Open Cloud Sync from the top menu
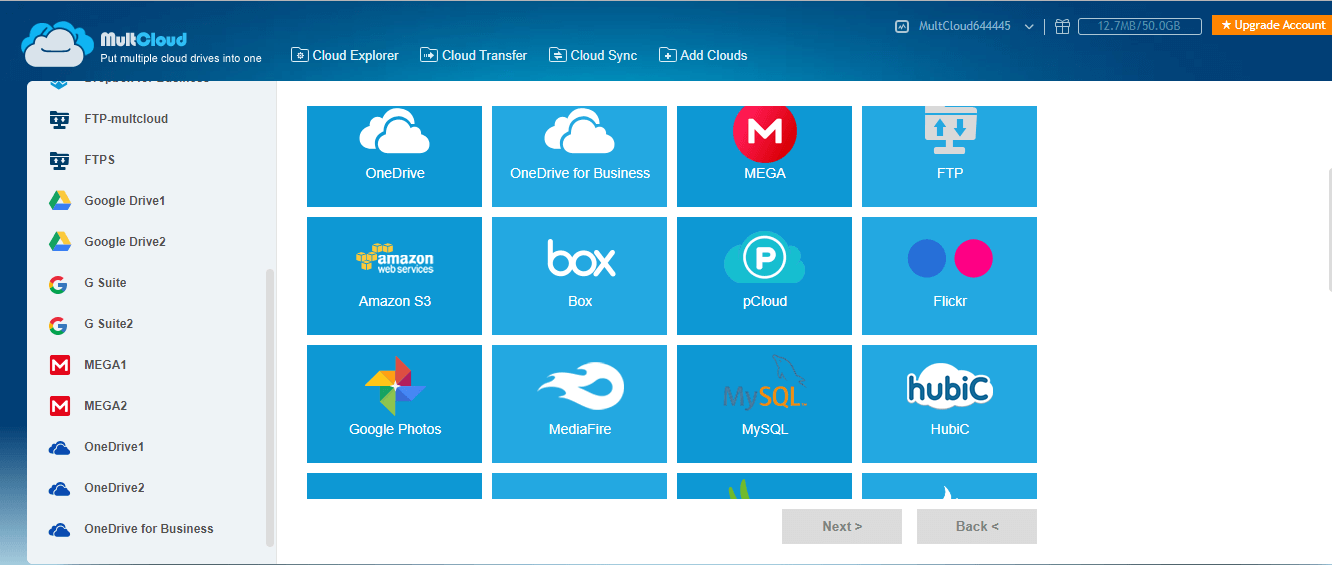Screen dimensions: 1332x565 593,56
